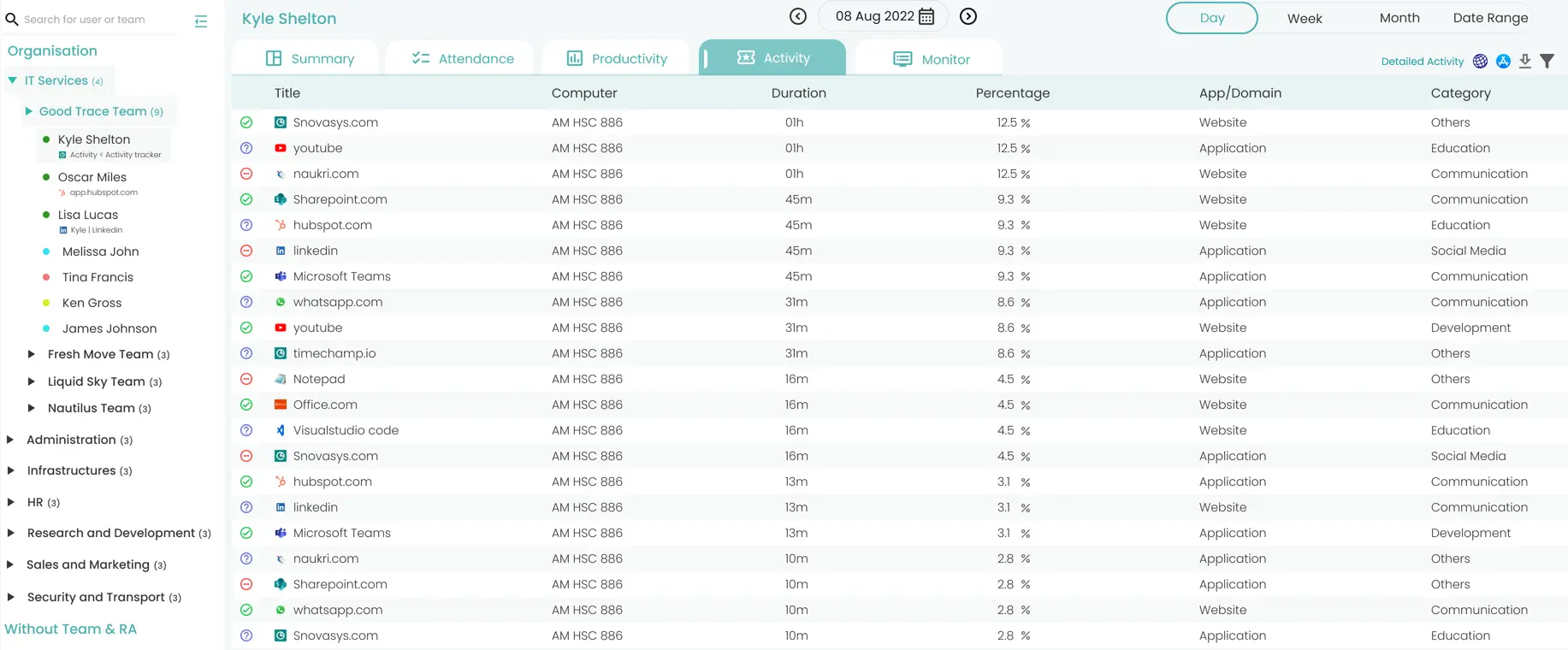Screen dimensions: 1568x650
Task: Choose the Date Range view
Action: tap(1490, 18)
